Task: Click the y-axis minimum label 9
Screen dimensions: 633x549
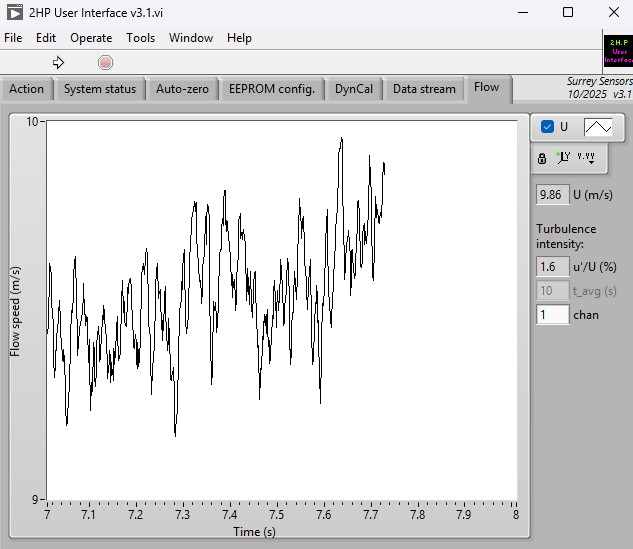Action: point(36,500)
